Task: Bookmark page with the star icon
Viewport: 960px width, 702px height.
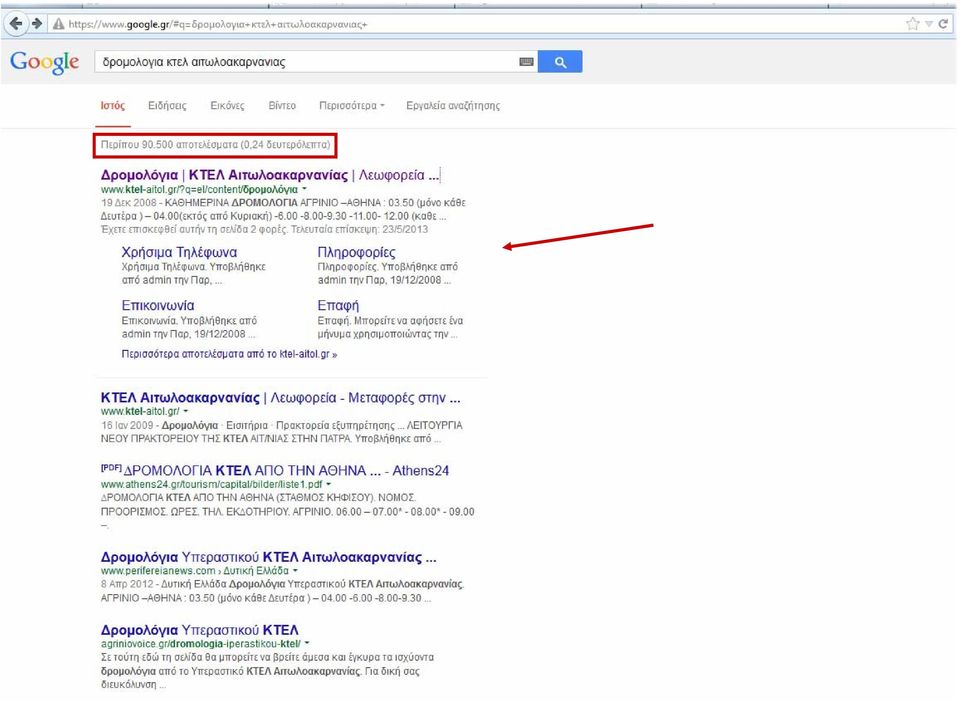Action: coord(913,24)
